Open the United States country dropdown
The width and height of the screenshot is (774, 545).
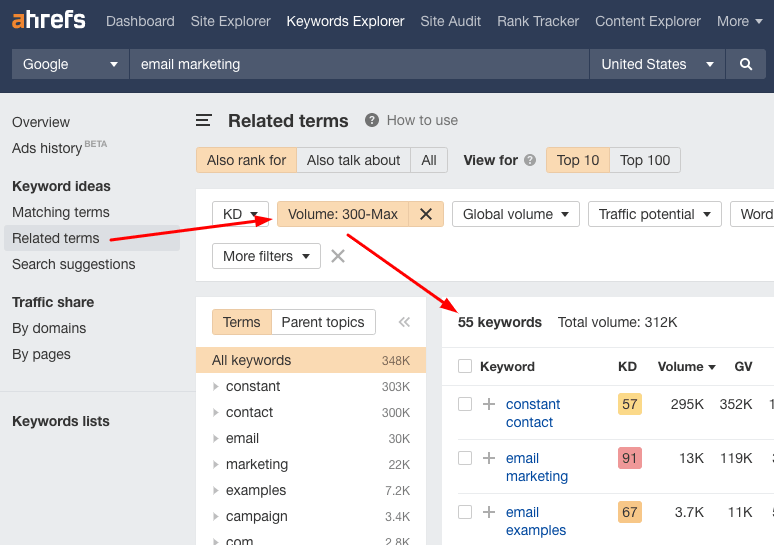[657, 64]
